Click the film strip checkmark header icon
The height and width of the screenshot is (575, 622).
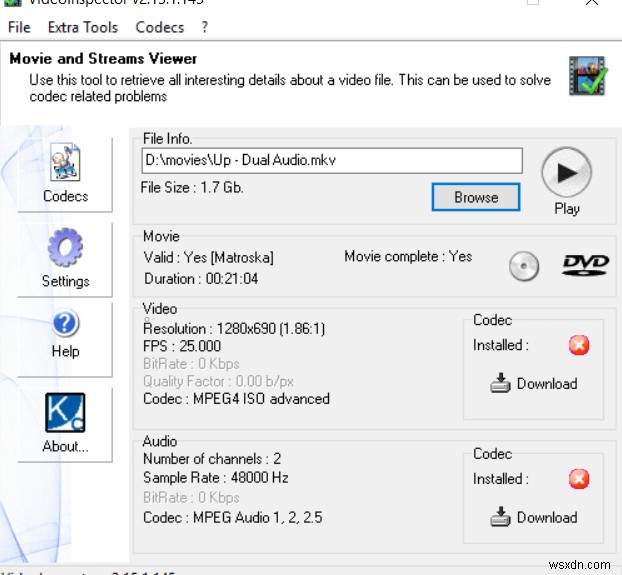[x=587, y=76]
